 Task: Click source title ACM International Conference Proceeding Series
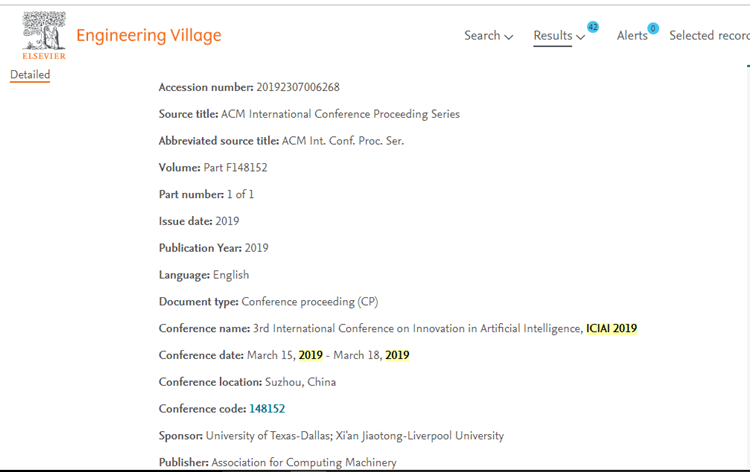[340, 114]
